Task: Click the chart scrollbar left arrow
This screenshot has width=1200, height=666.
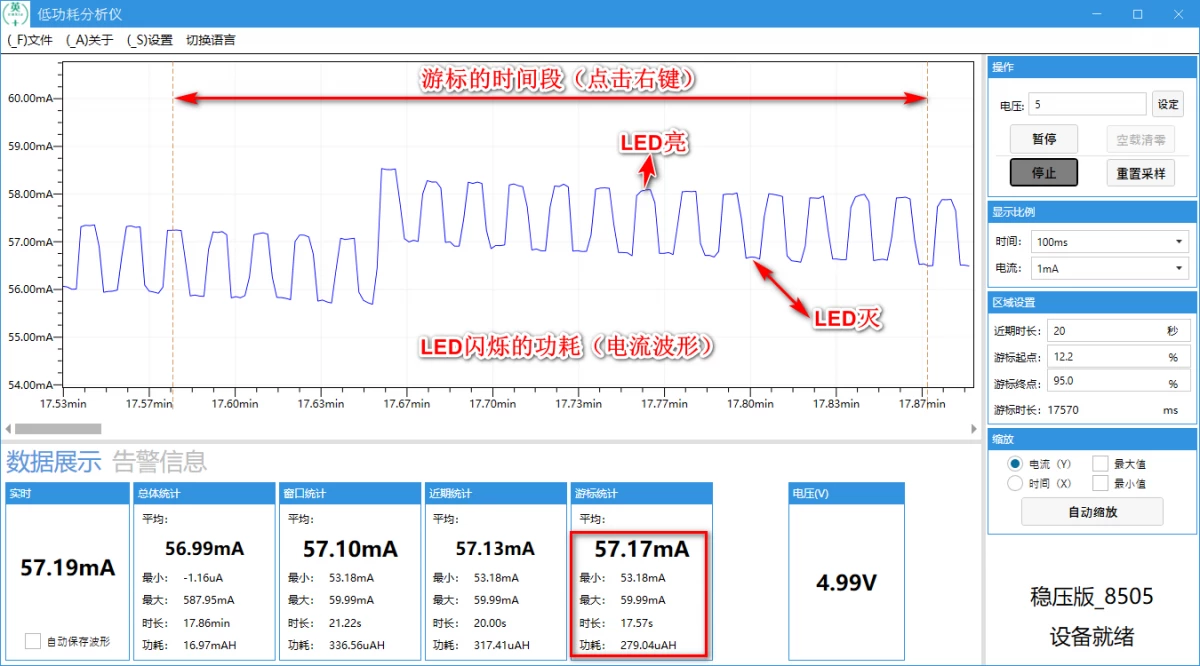Action: tap(7, 428)
